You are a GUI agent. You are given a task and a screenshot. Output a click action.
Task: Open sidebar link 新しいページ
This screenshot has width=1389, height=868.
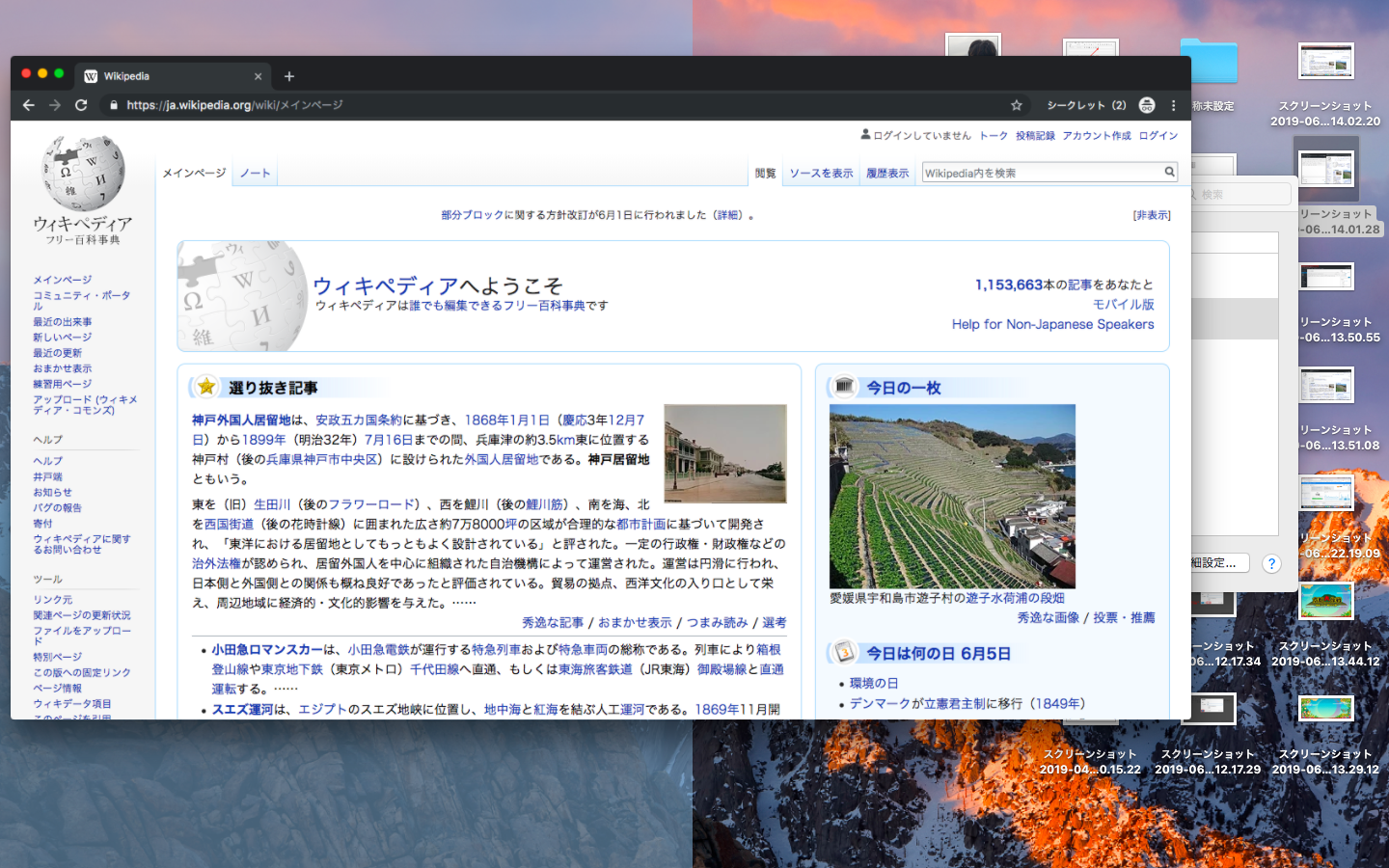click(63, 338)
